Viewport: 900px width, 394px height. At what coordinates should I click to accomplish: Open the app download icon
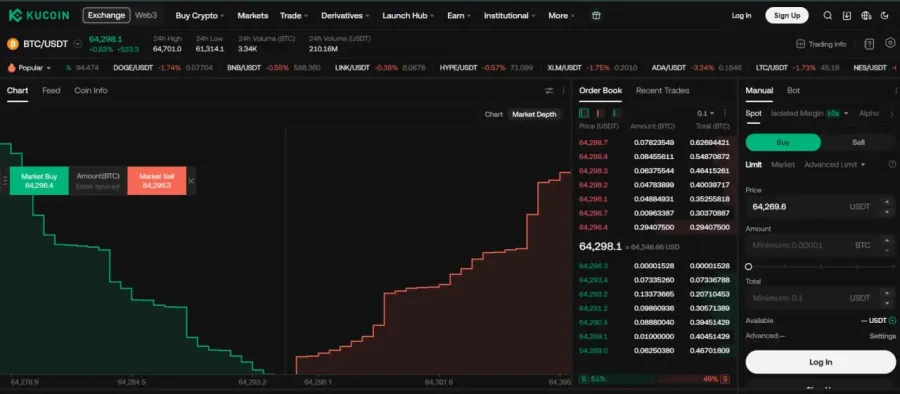(847, 16)
